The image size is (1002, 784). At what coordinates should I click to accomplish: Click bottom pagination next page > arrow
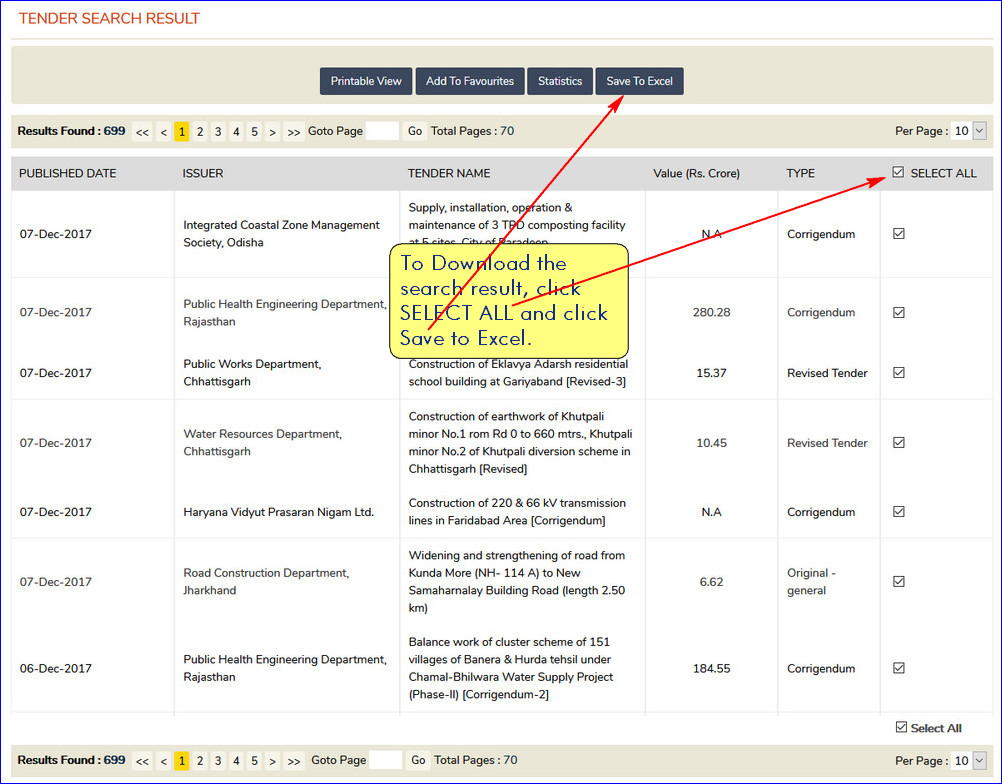(272, 761)
